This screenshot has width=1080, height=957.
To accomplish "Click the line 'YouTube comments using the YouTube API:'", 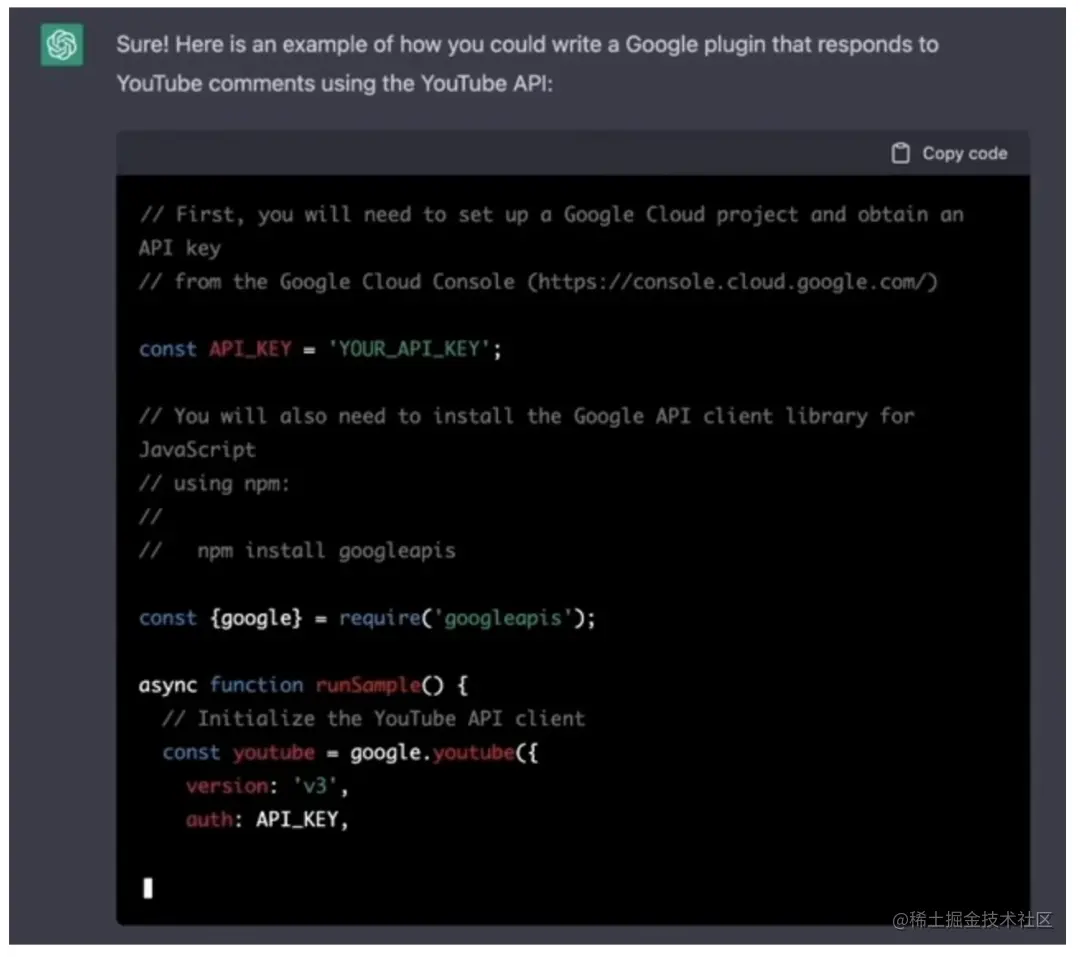I will click(x=334, y=84).
